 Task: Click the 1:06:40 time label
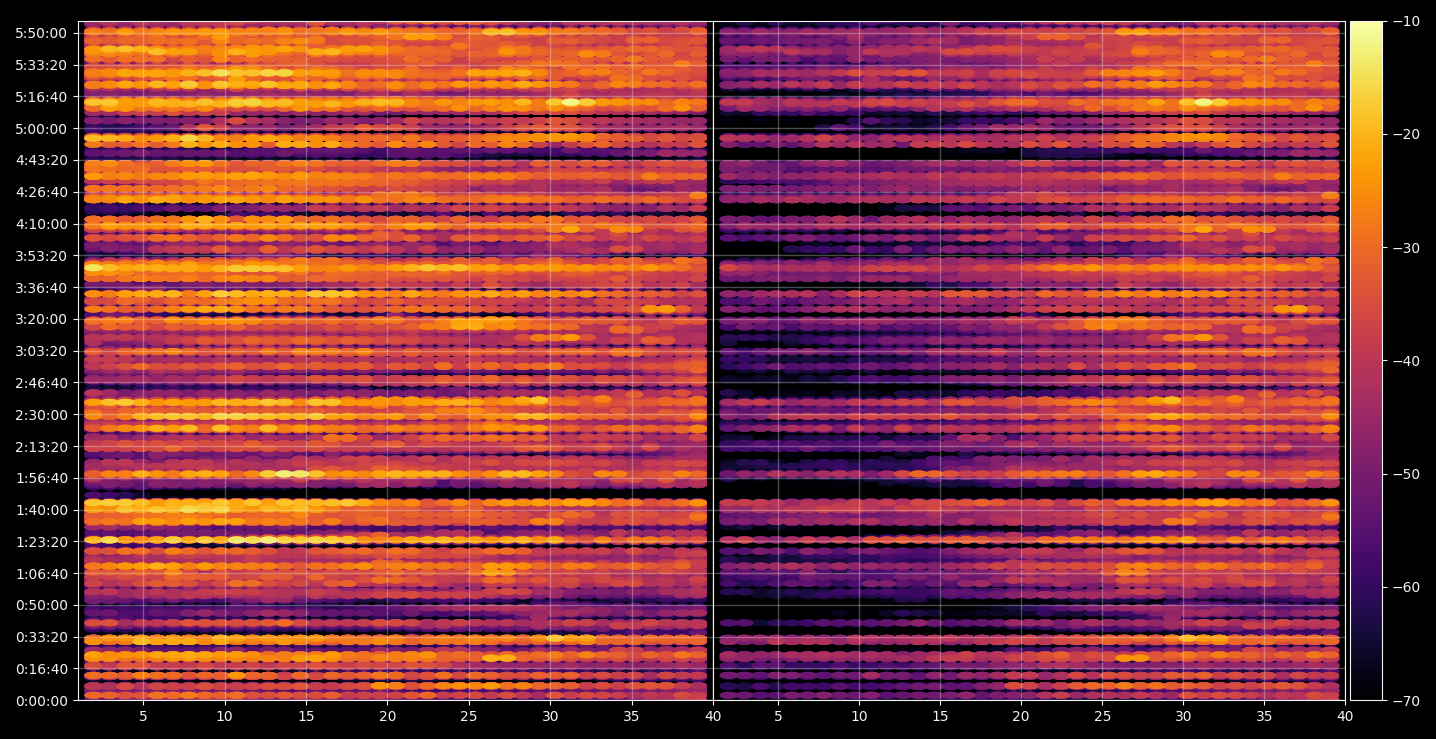pos(41,573)
